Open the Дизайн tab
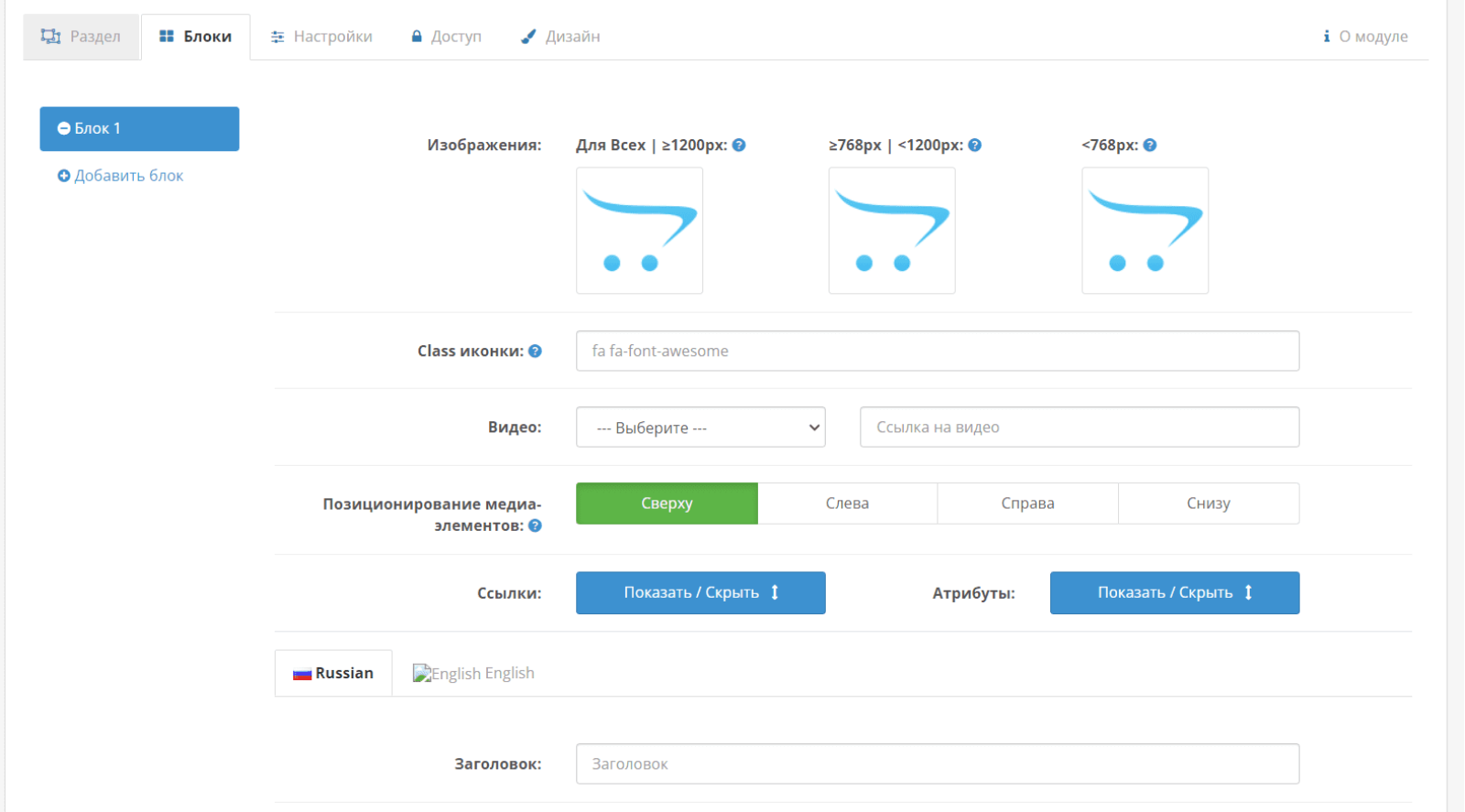Screen dimensions: 1465x812 (560, 37)
